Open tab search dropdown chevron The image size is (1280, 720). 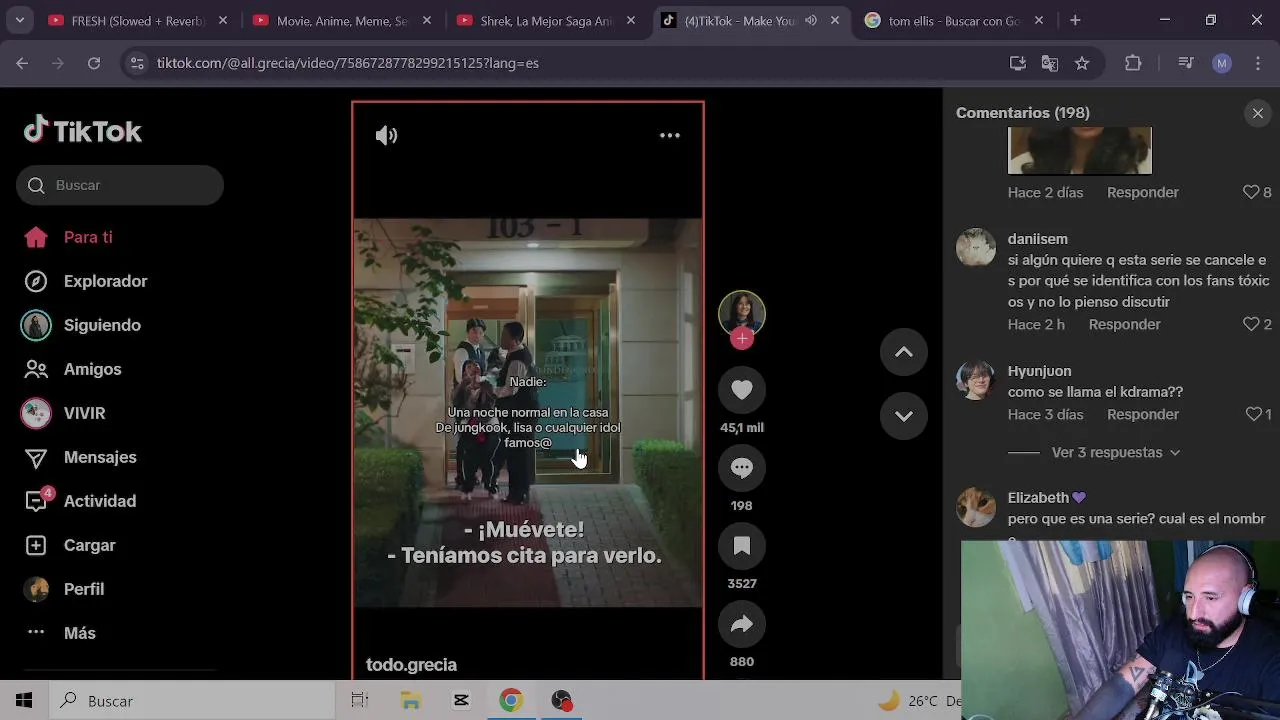coord(19,20)
